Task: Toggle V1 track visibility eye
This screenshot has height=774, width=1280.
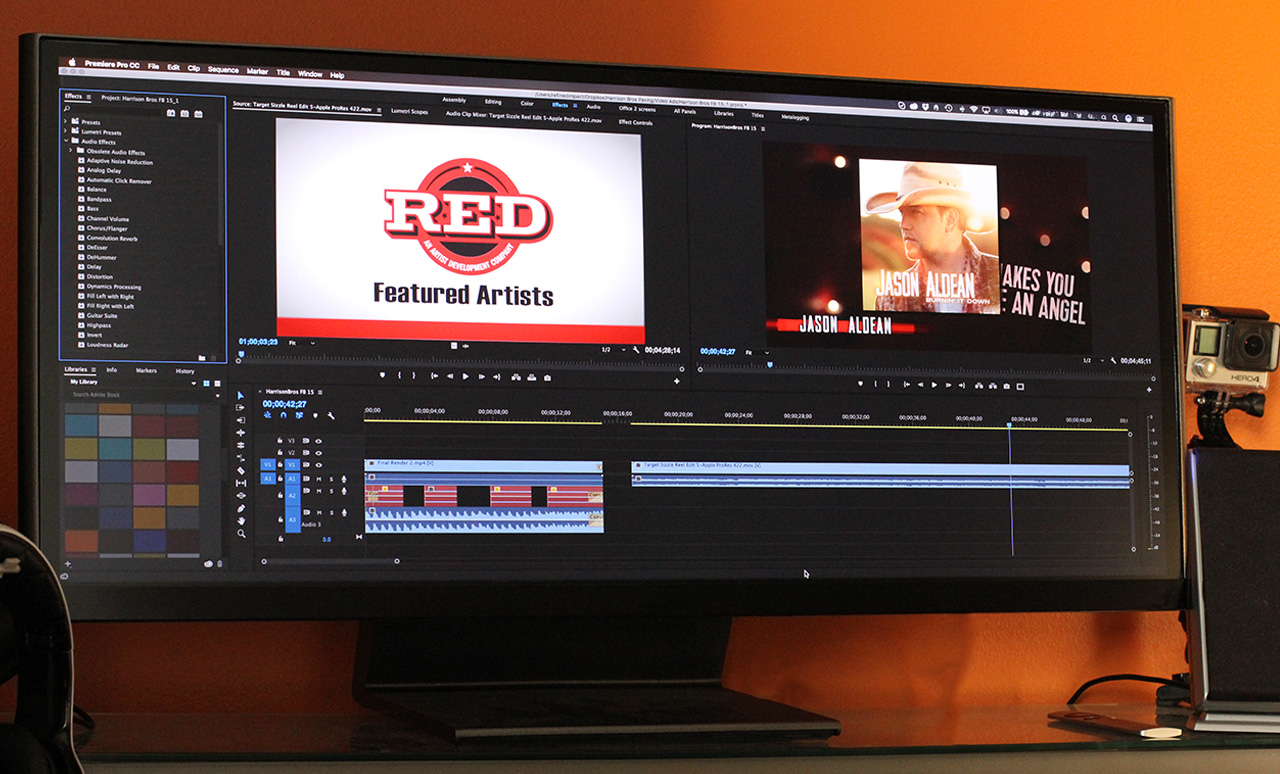Action: (x=318, y=465)
